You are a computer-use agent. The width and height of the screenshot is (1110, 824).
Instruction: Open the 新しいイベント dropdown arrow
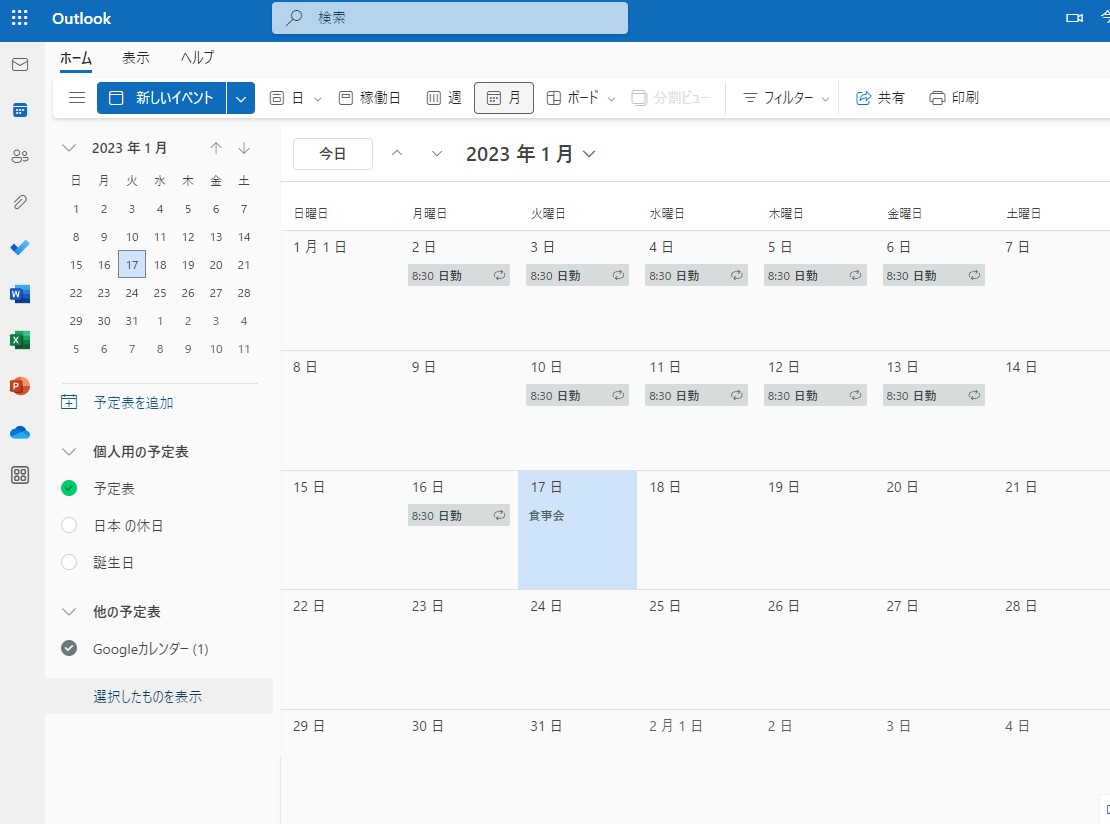[x=241, y=98]
